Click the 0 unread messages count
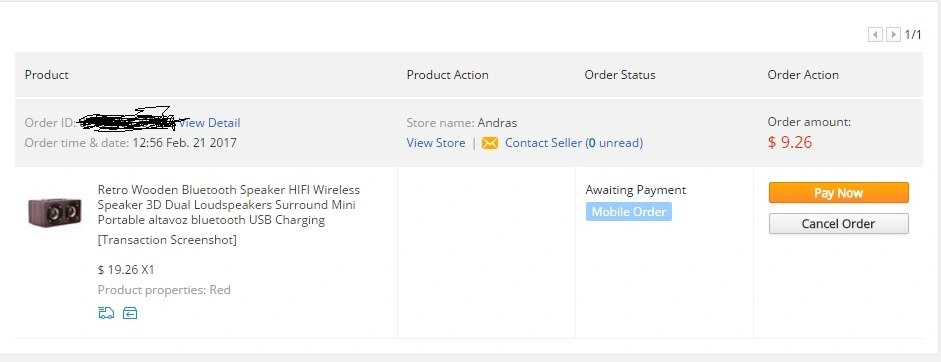Screen dimensions: 941x362 pos(614,143)
